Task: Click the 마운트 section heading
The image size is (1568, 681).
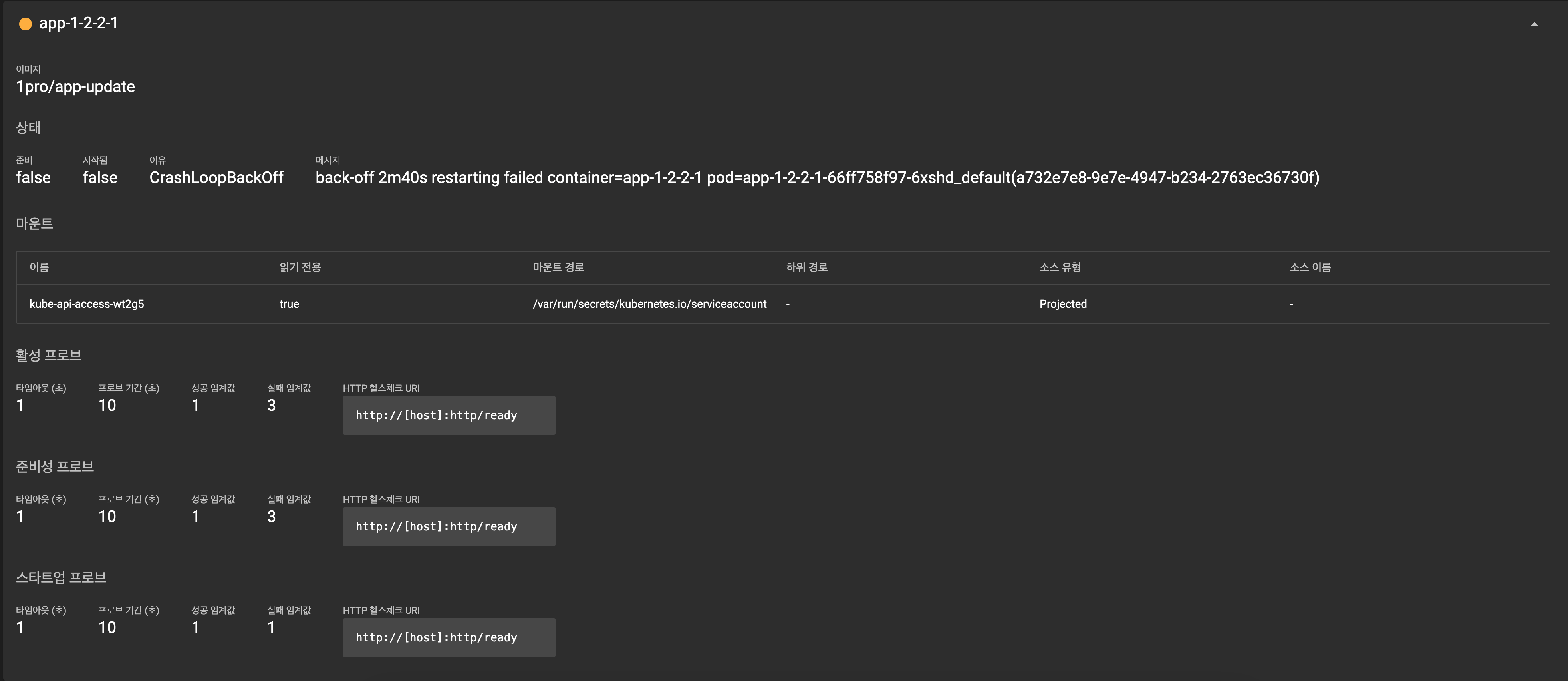Action: pos(34,223)
